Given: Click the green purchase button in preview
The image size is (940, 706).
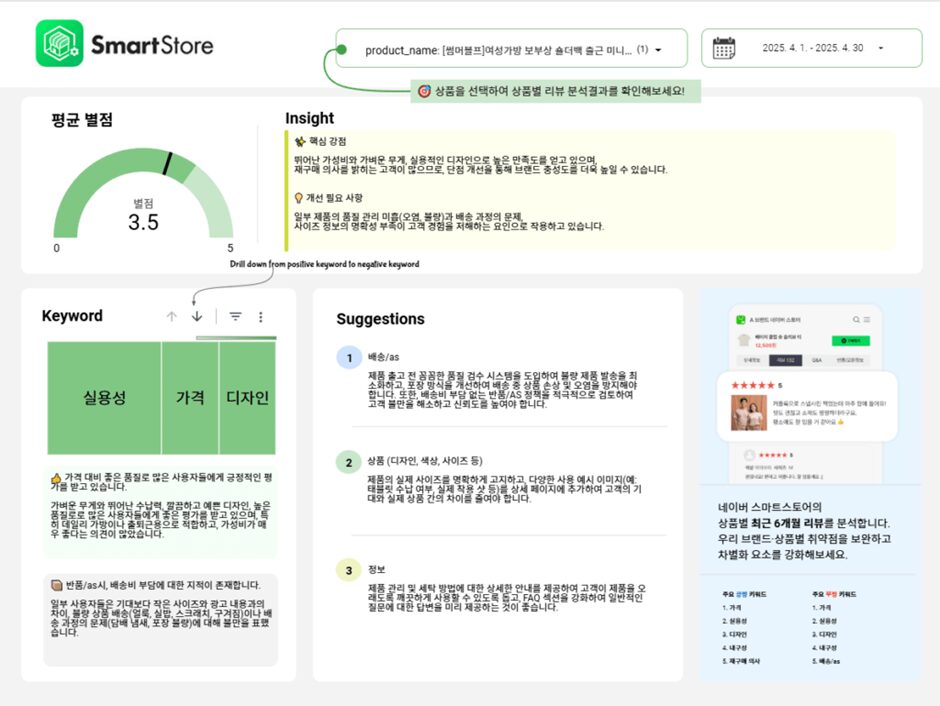Looking at the screenshot, I should (x=850, y=341).
